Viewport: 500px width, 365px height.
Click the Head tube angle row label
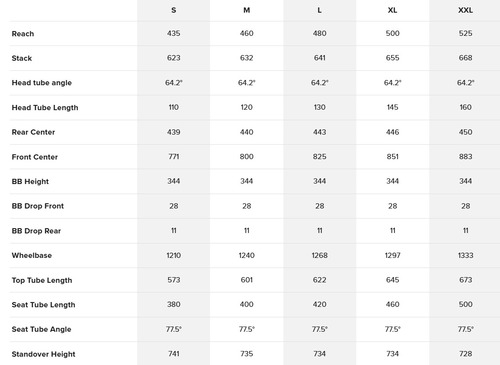(x=42, y=83)
